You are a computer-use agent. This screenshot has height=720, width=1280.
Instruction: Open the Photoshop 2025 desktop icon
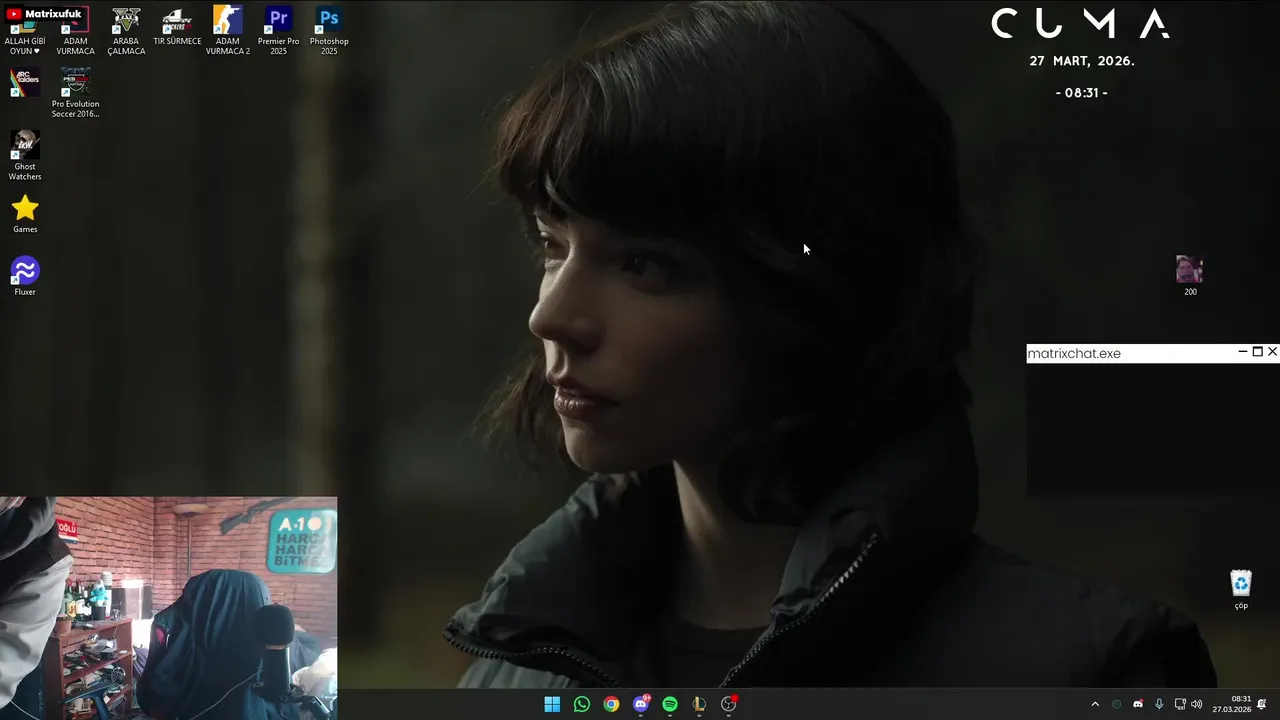click(x=329, y=32)
